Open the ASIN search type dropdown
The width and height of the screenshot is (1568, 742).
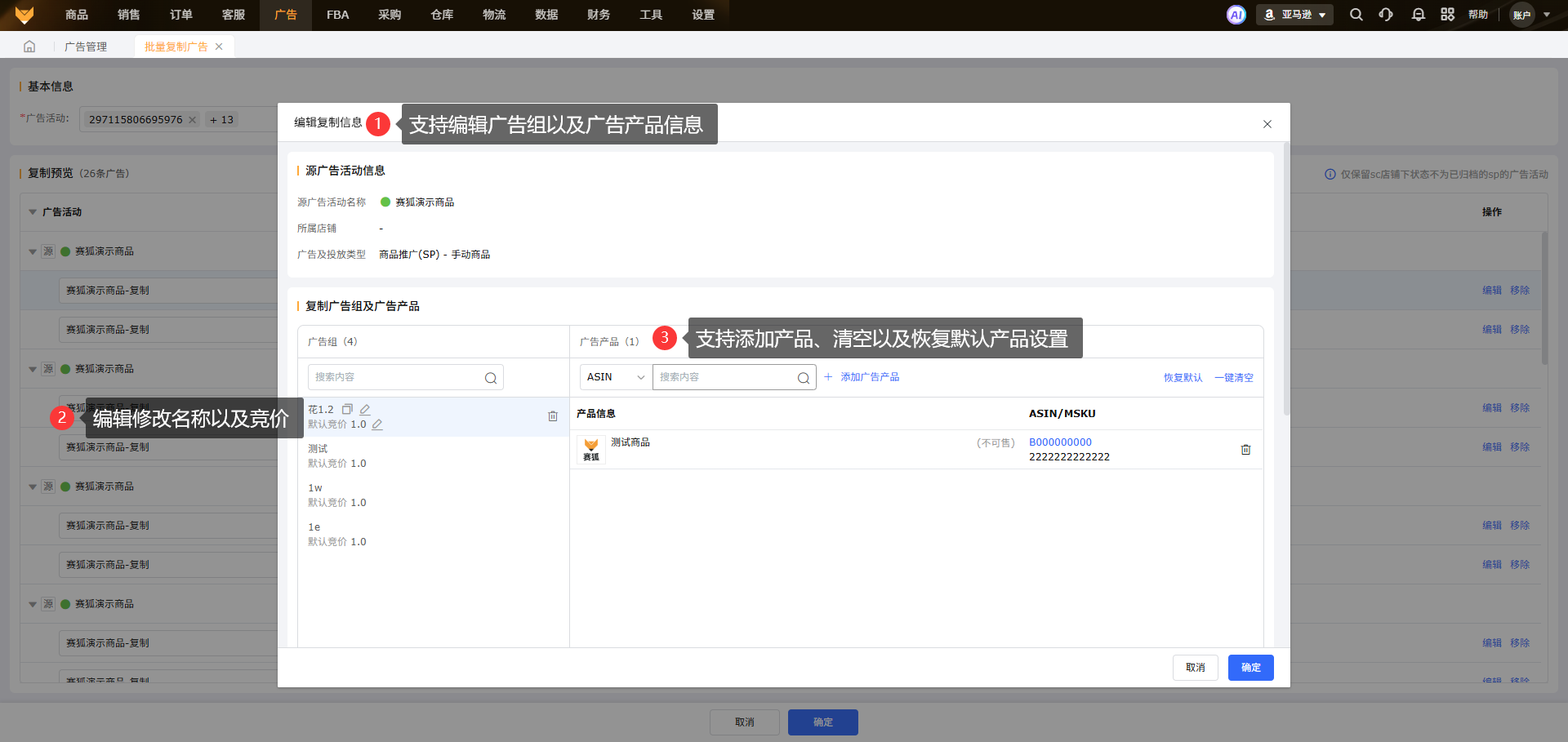(616, 377)
